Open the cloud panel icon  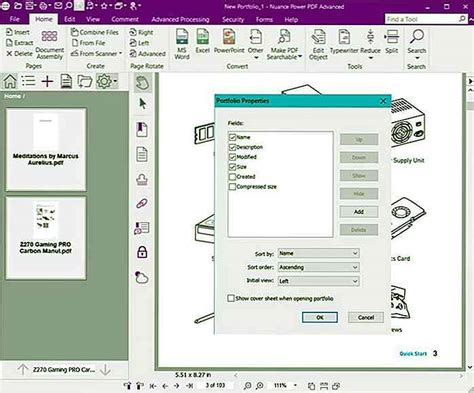(142, 277)
